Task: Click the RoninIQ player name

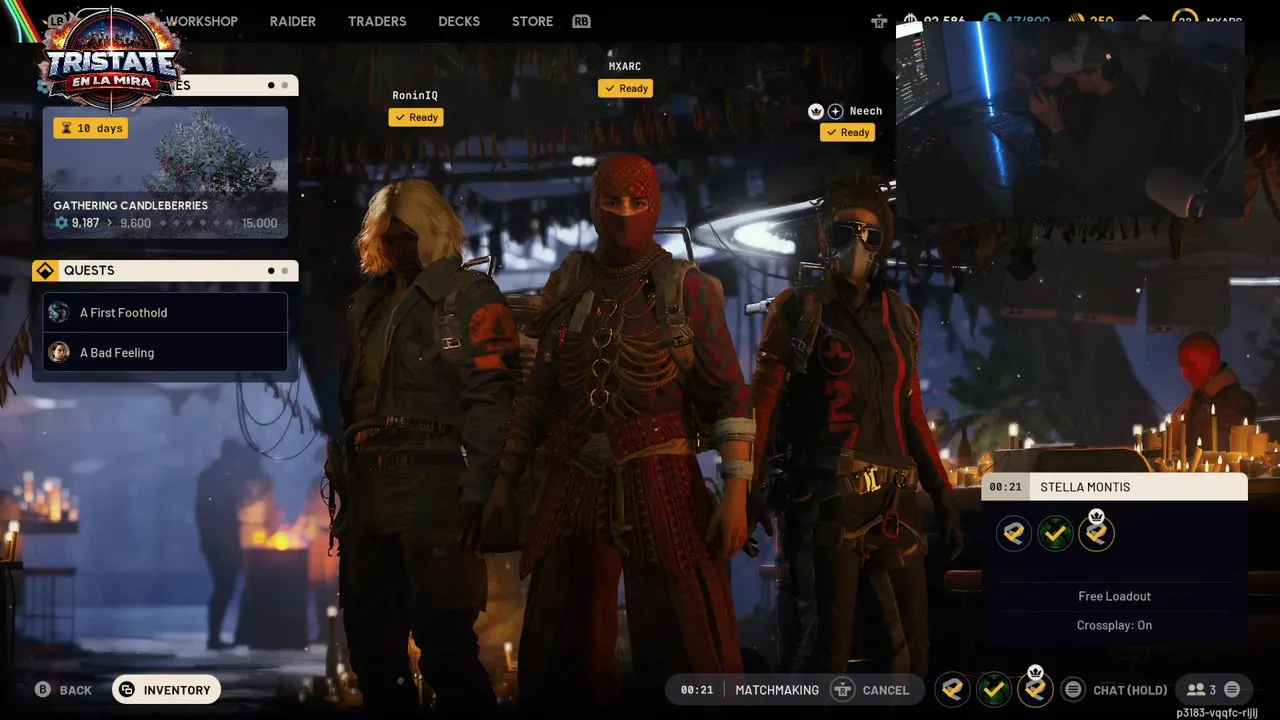Action: (415, 96)
